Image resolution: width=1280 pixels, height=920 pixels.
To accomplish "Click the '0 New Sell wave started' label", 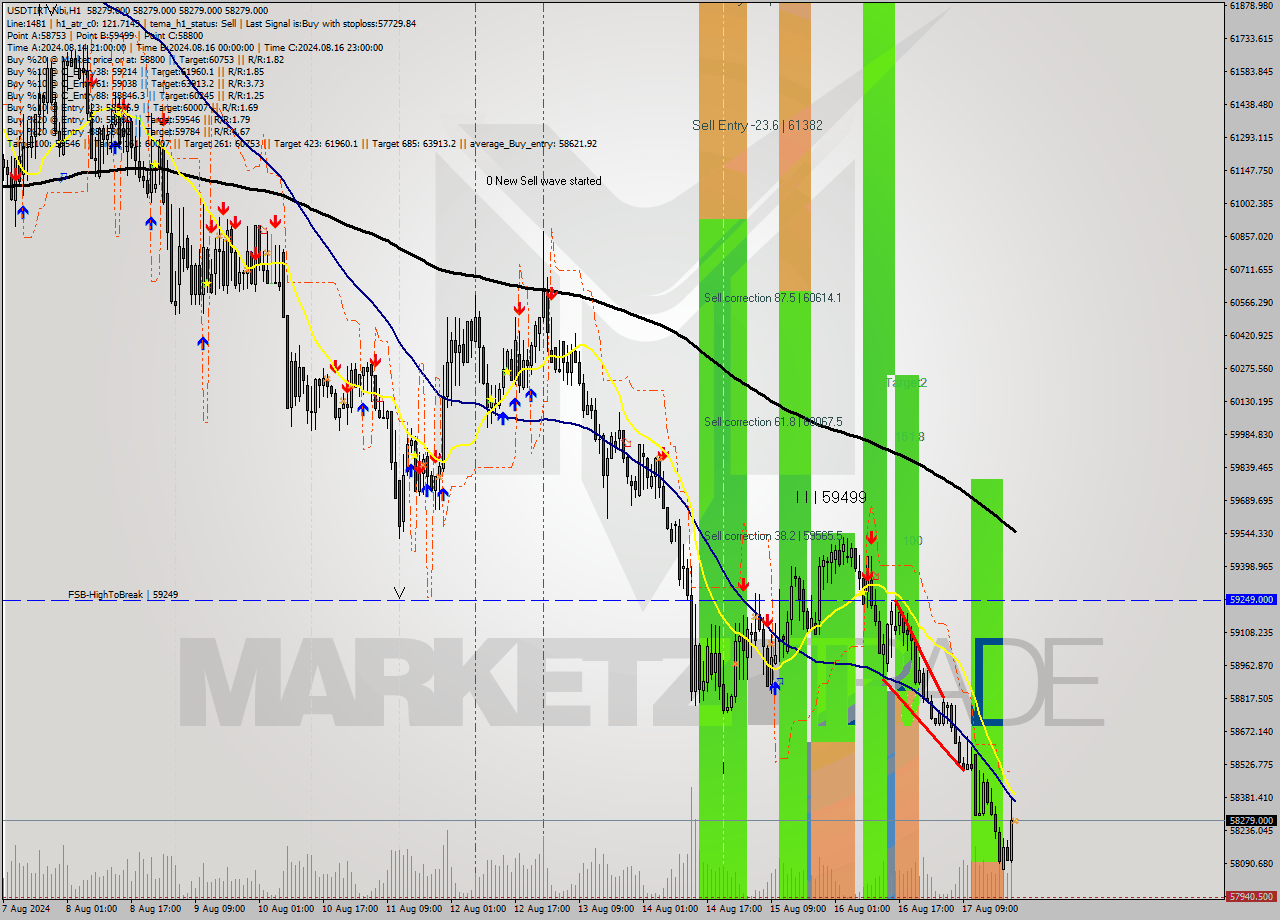I will click(544, 181).
